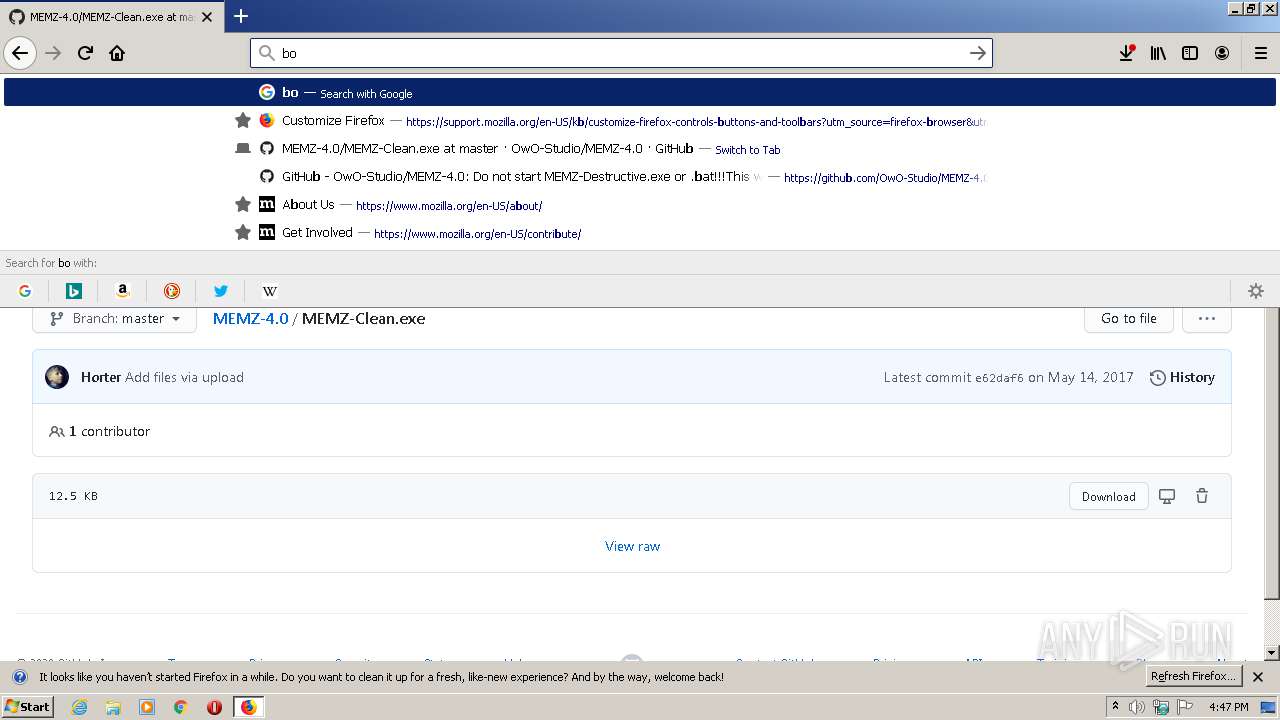
Task: Search with Google one-off engine icon
Action: click(25, 291)
